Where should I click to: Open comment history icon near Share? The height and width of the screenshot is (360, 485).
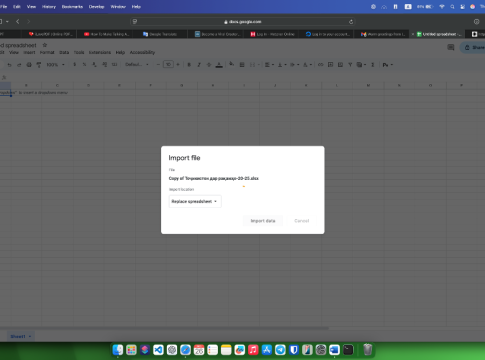point(451,47)
